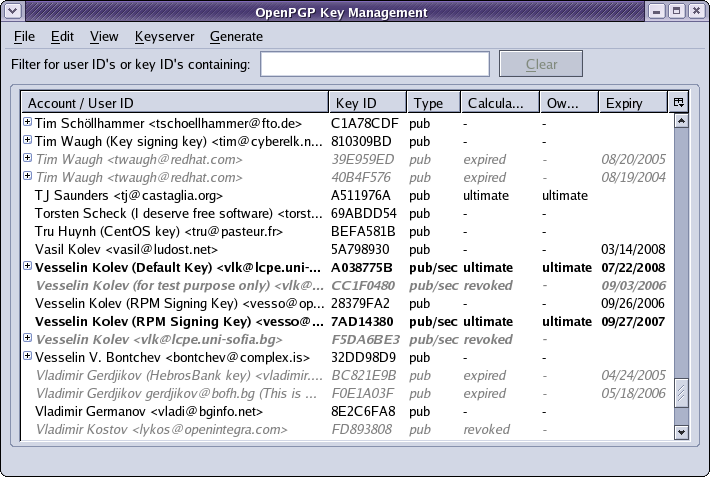Click expiry date 03/14/2008
710x477 pixels.
(x=633, y=250)
